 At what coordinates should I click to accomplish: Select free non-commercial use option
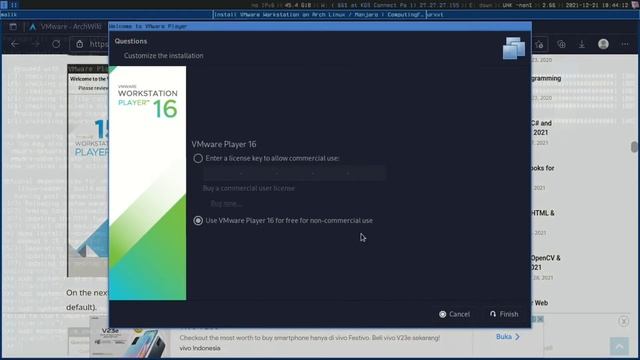[198, 221]
